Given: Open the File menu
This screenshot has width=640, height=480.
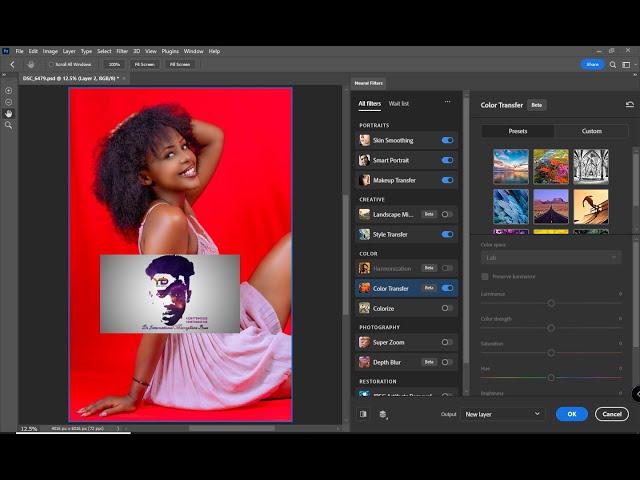Looking at the screenshot, I should click(19, 51).
